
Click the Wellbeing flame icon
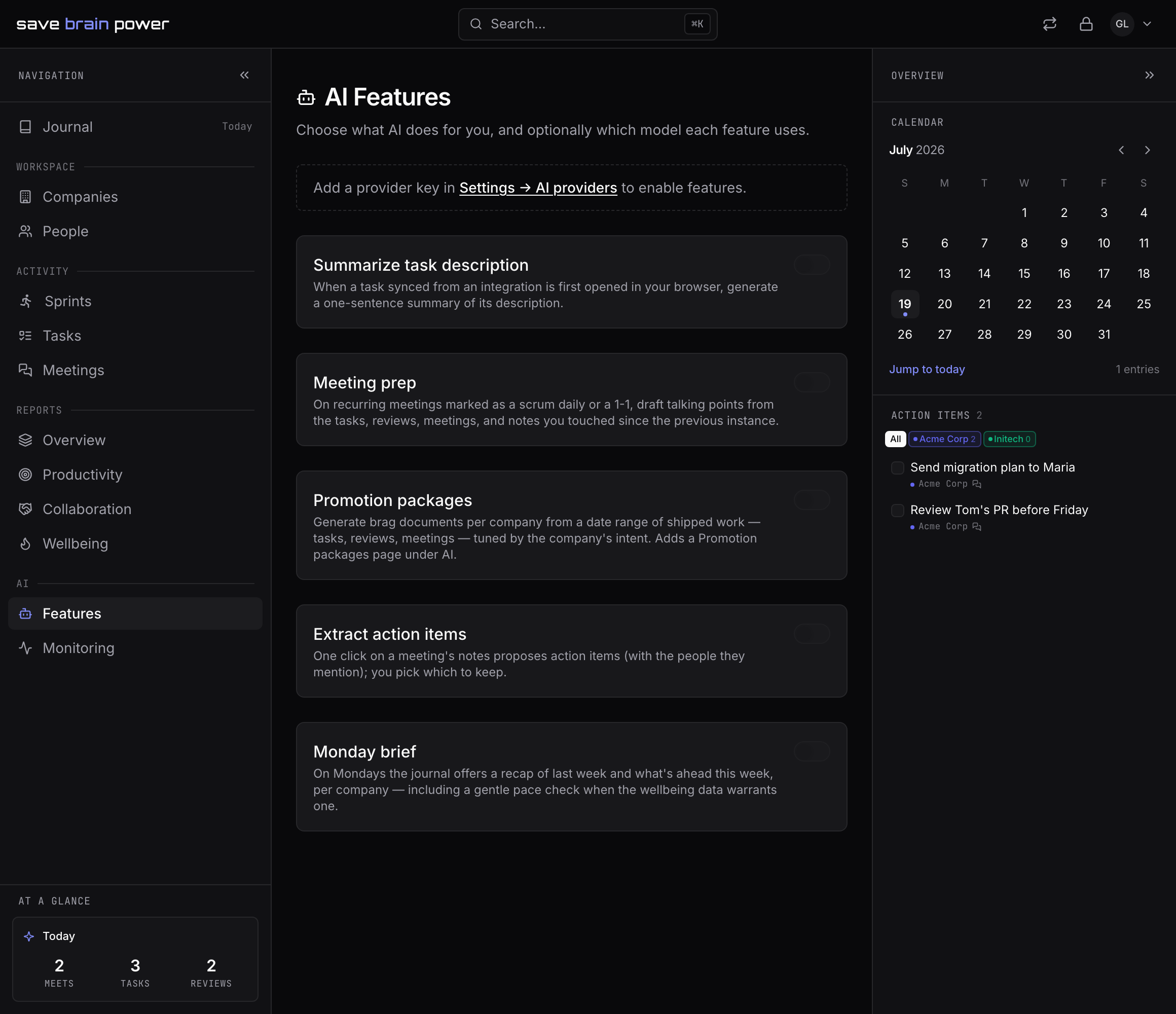(25, 544)
